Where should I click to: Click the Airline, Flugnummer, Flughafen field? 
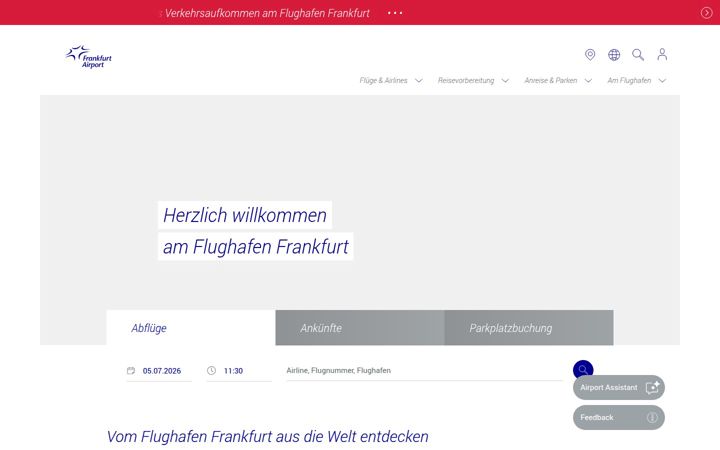[x=424, y=371]
